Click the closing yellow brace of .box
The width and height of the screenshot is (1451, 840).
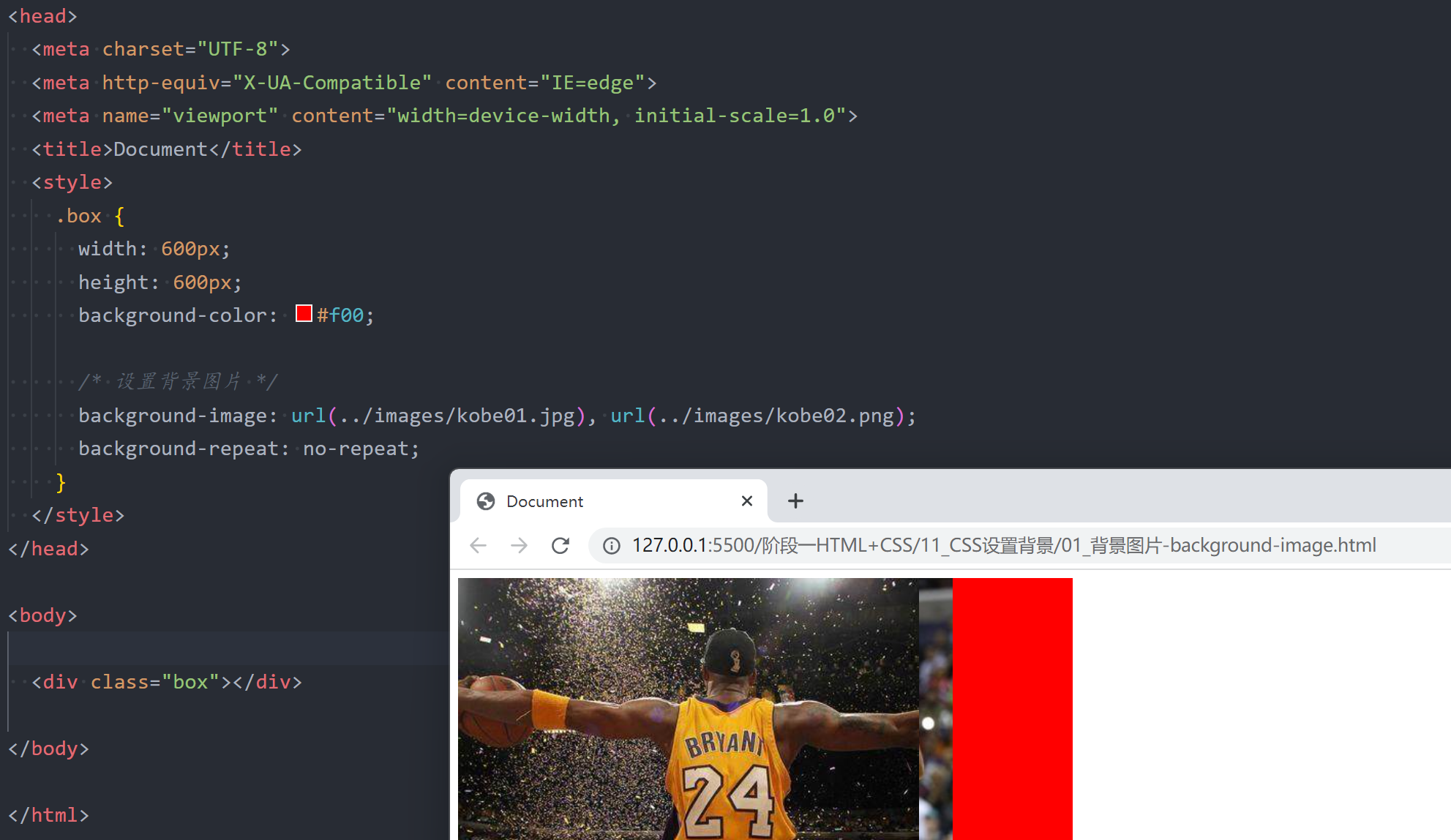[x=61, y=482]
